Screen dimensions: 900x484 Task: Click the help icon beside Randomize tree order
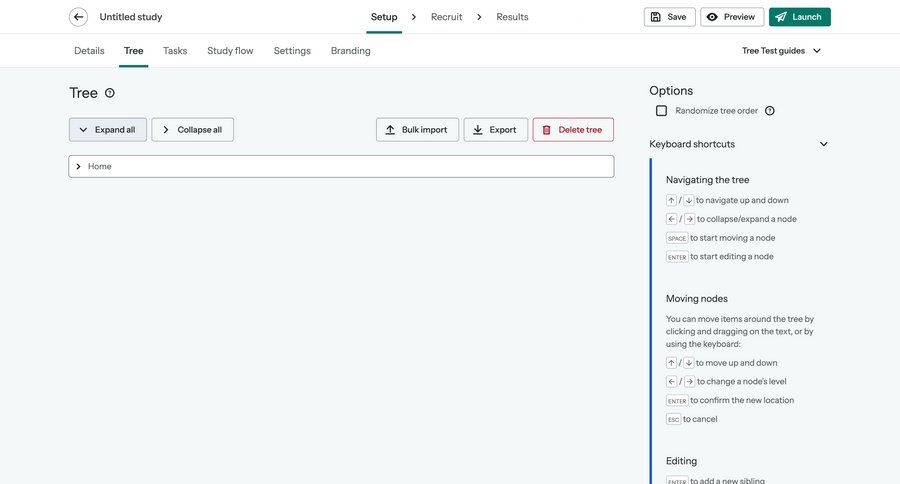click(x=770, y=111)
